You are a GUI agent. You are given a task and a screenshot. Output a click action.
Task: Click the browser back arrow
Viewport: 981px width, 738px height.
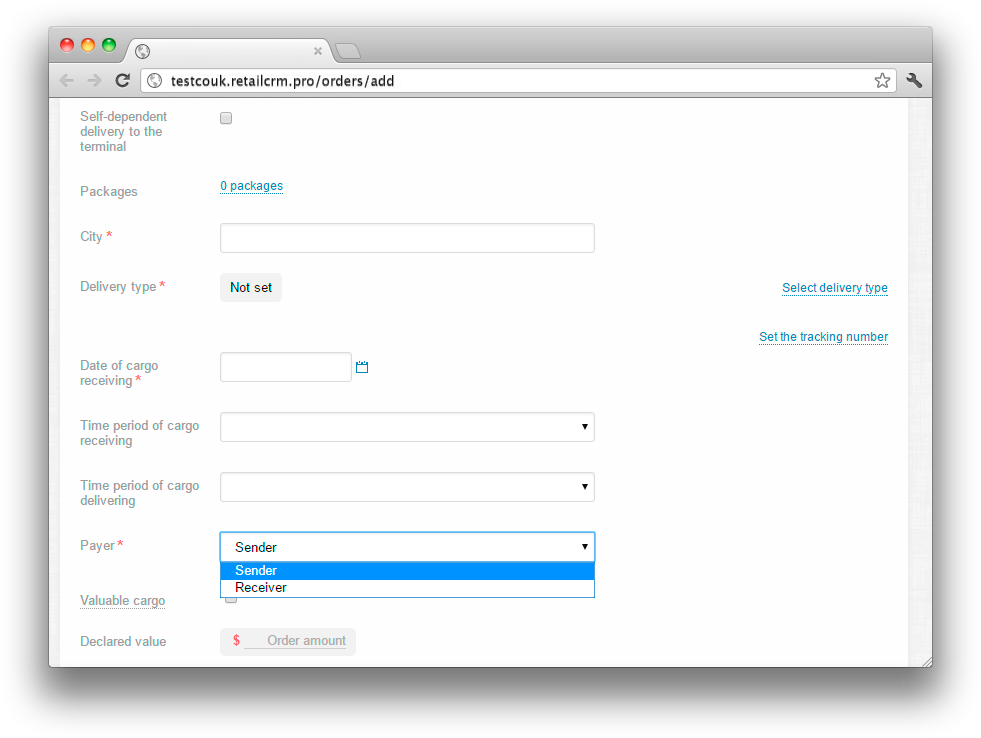tap(67, 81)
